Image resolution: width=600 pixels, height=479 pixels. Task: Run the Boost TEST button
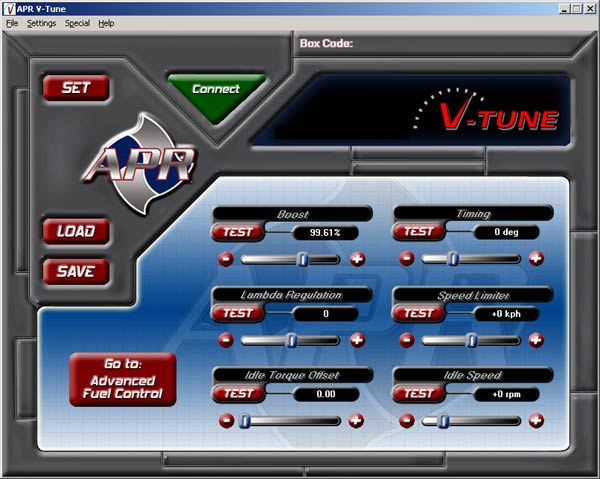(x=238, y=232)
